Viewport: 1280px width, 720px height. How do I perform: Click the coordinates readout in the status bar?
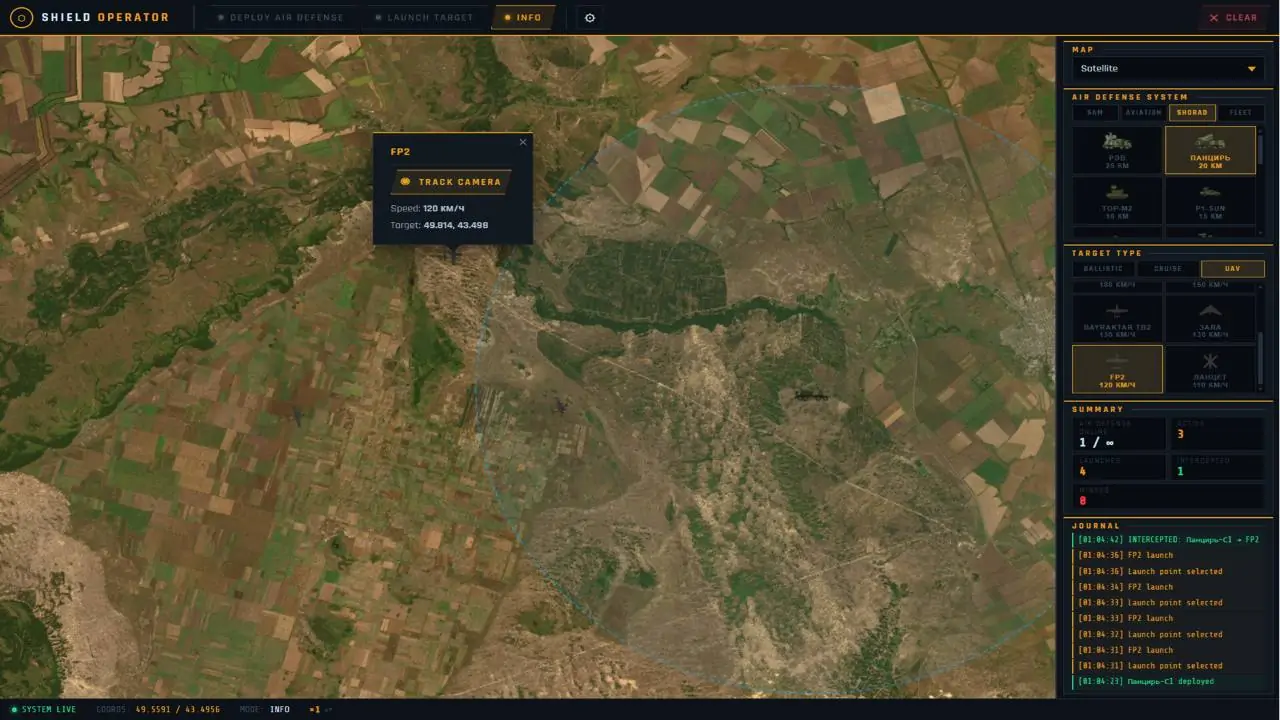[158, 709]
